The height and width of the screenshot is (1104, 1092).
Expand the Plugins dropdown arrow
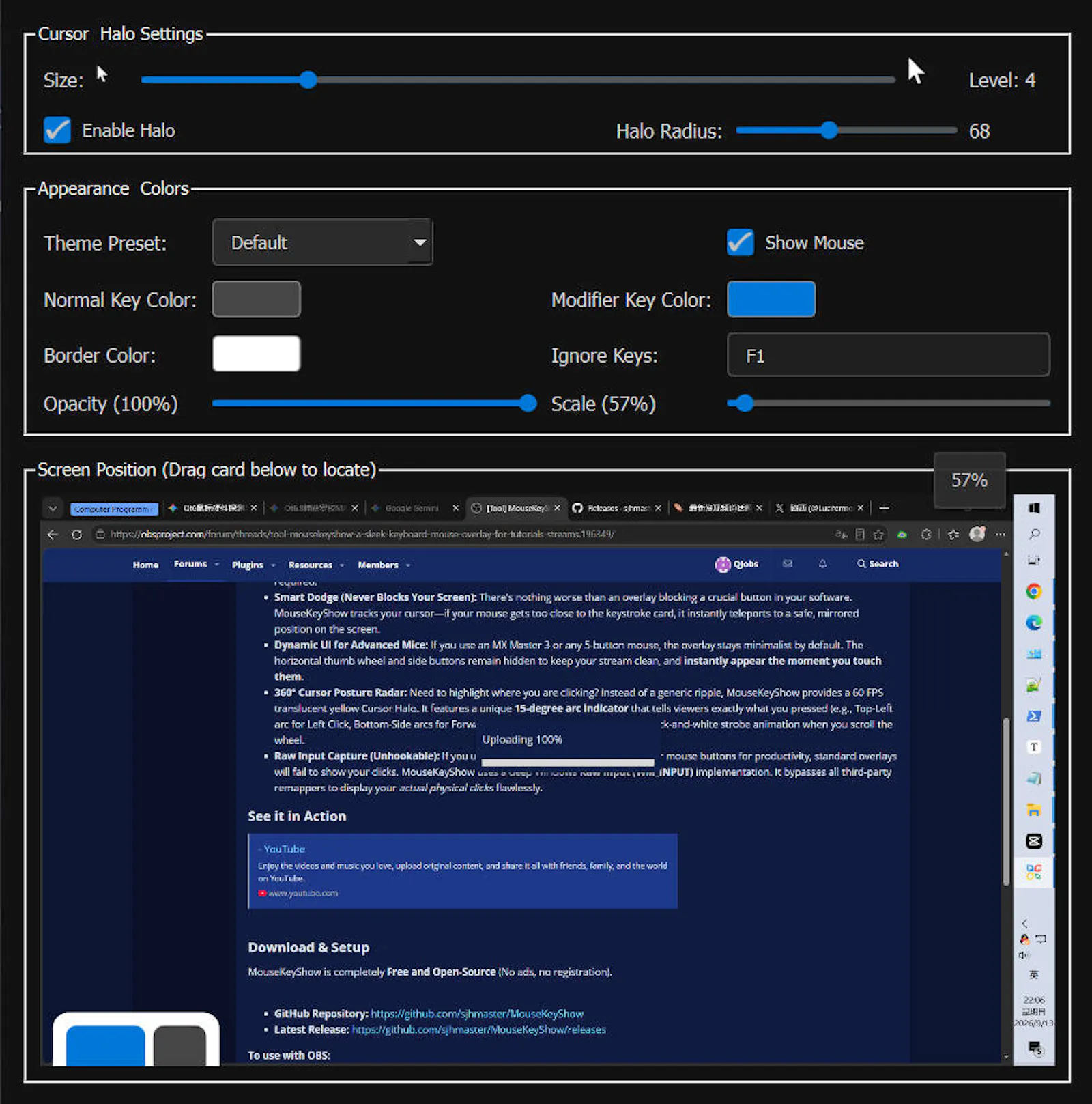coord(274,565)
